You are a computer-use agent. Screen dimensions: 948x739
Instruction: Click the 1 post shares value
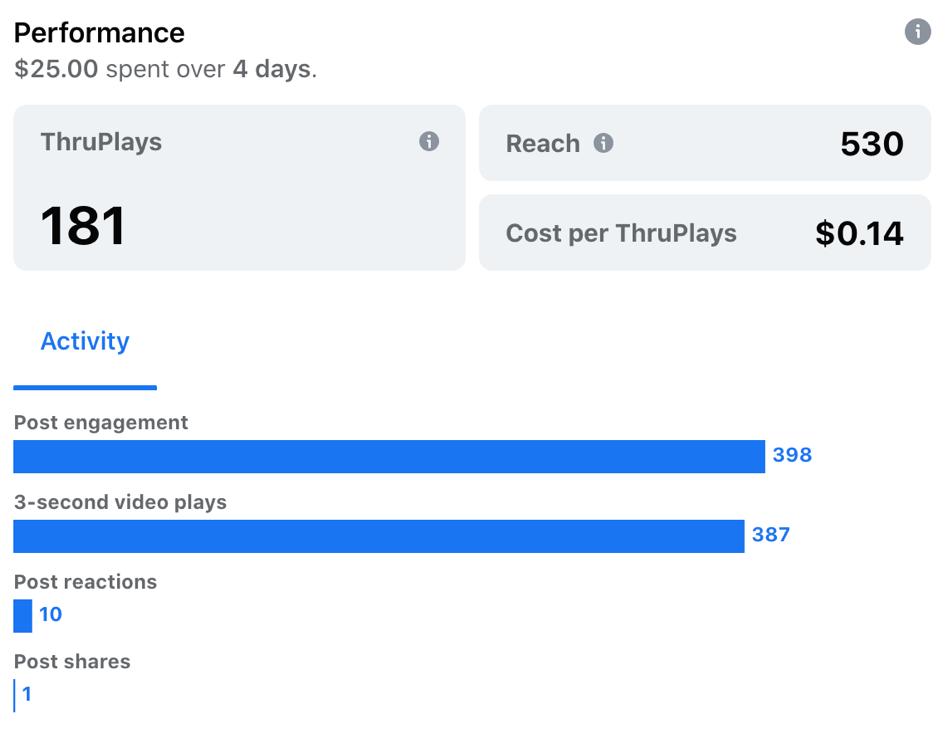click(27, 694)
